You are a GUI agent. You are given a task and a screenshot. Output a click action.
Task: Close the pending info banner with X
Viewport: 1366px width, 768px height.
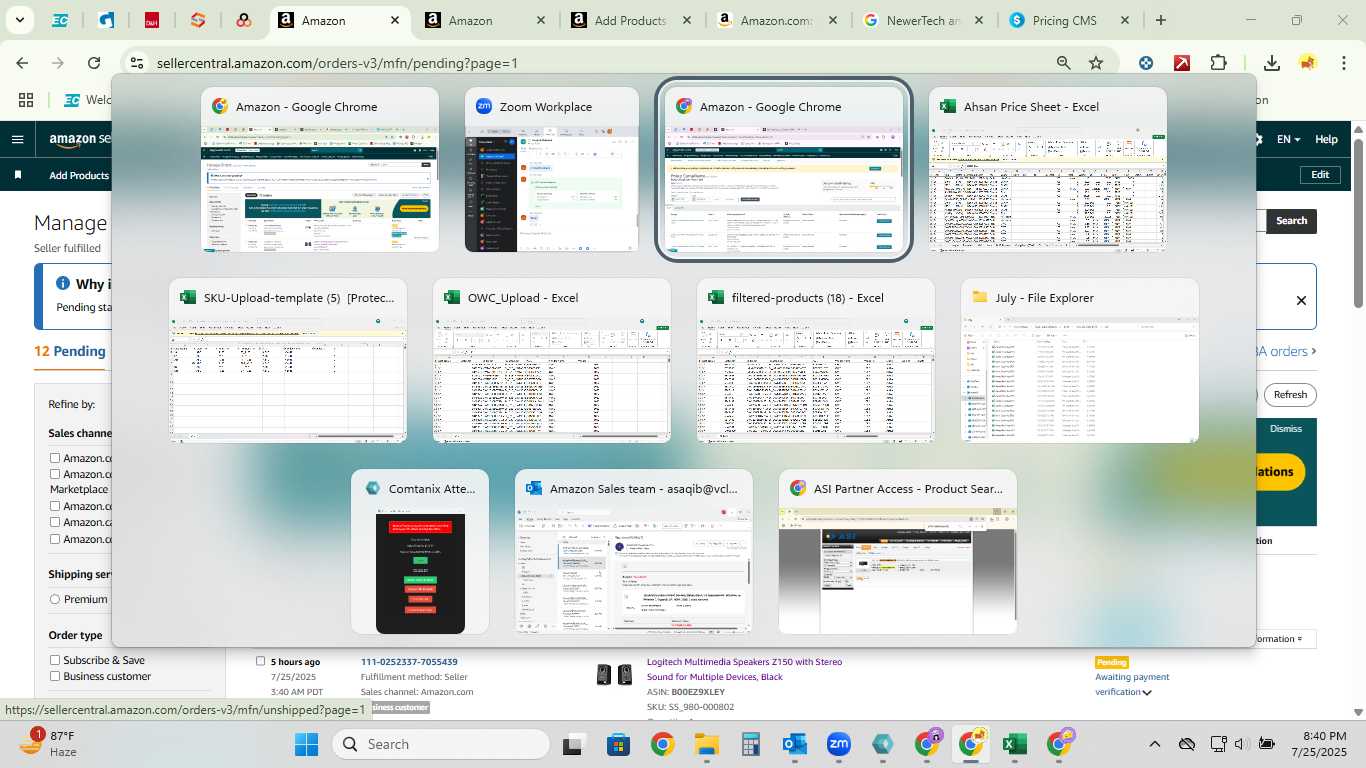coord(1301,300)
